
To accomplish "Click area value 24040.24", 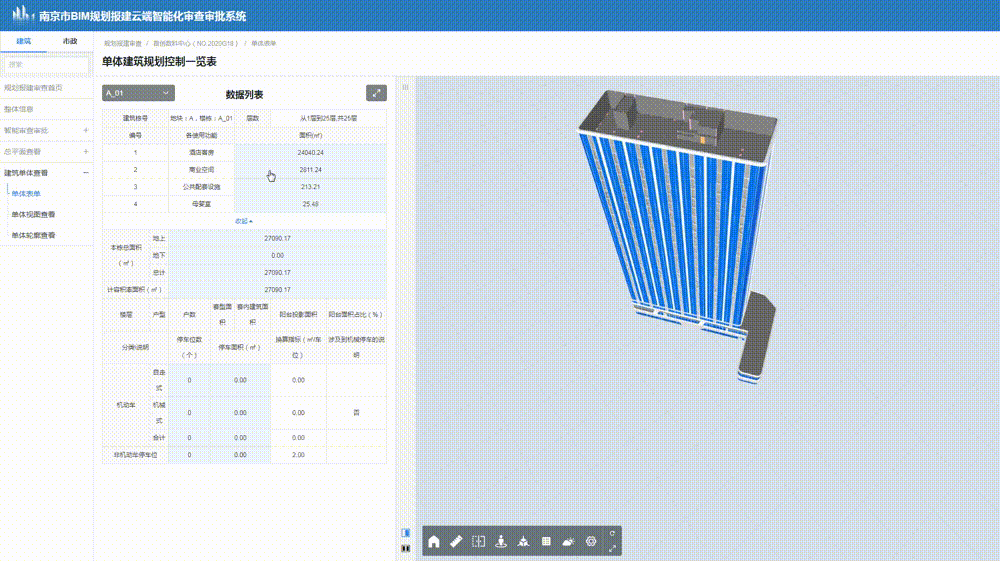I will pos(311,153).
